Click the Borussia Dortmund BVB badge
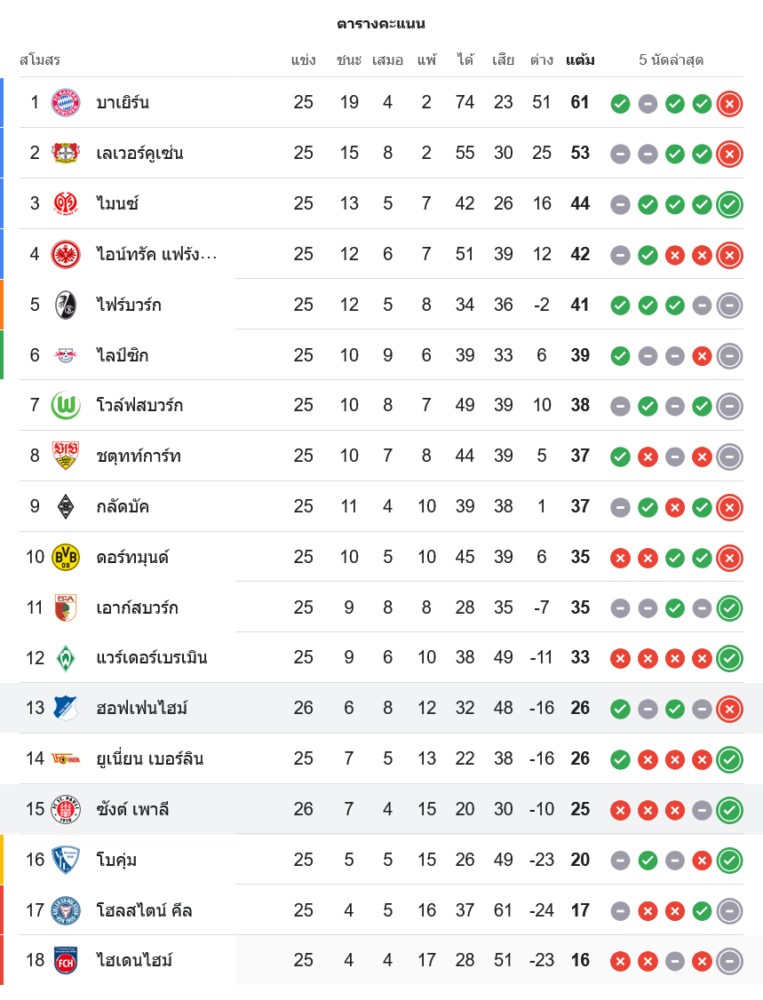Viewport: 763px width, 1000px height. [65, 557]
